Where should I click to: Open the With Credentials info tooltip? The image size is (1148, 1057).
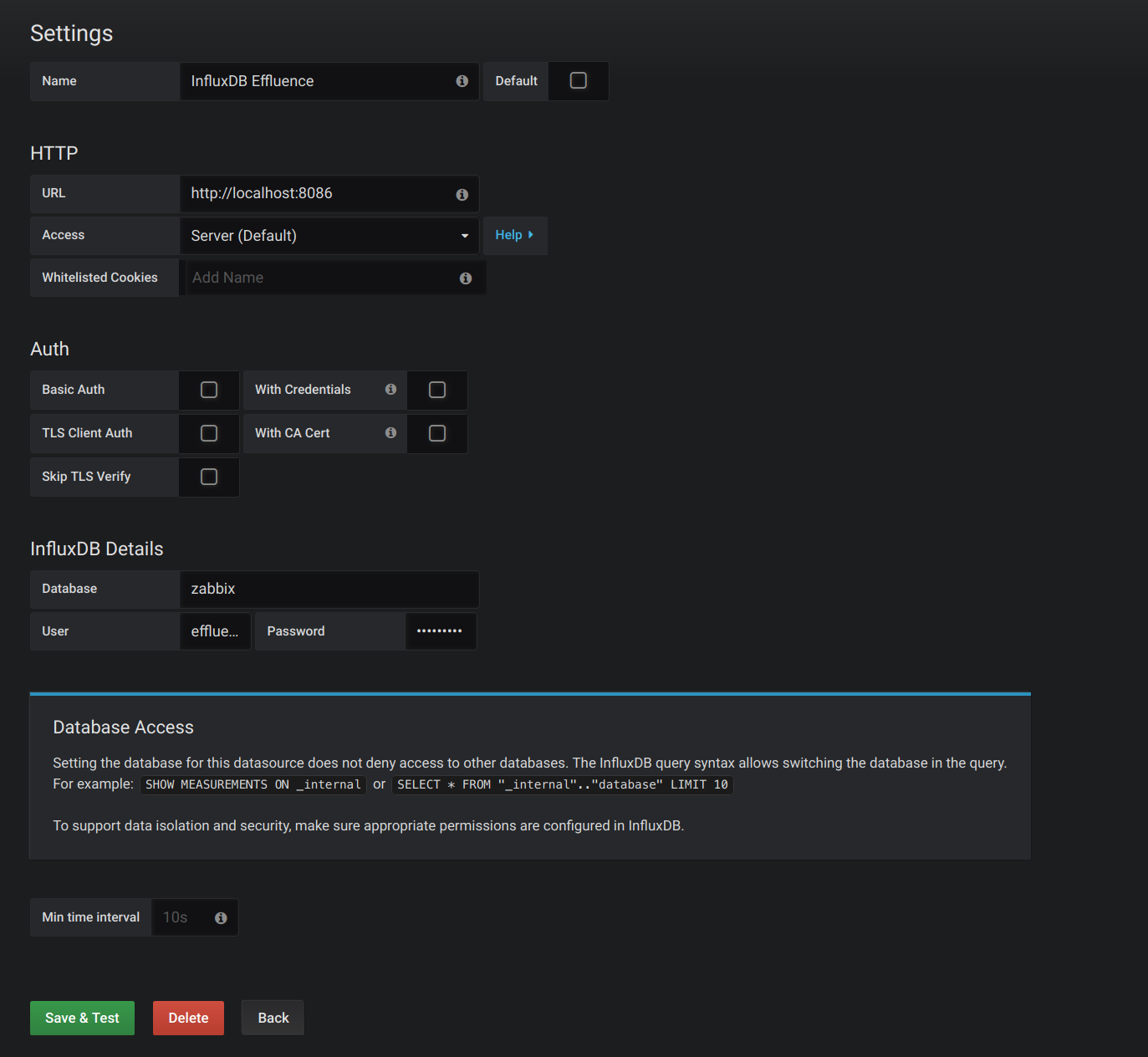click(x=390, y=389)
